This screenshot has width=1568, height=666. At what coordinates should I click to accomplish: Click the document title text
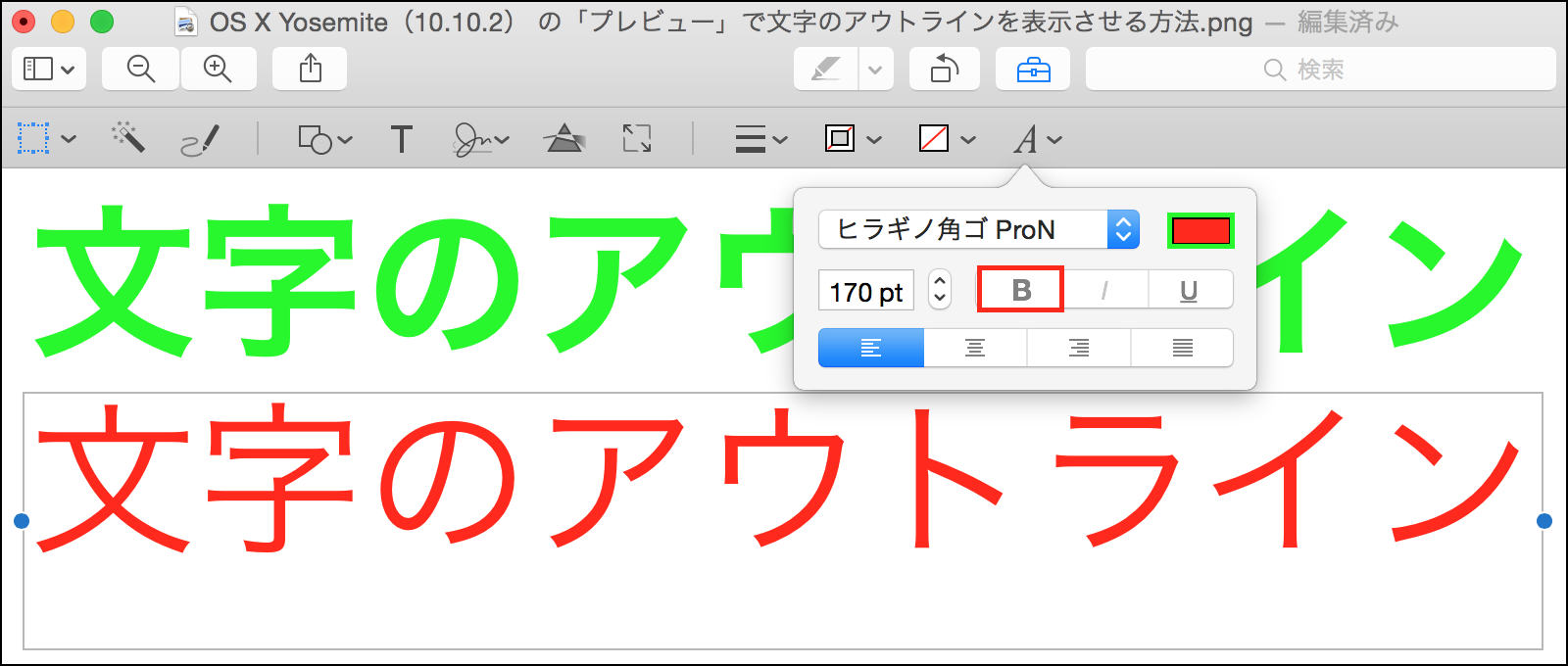coord(731,22)
